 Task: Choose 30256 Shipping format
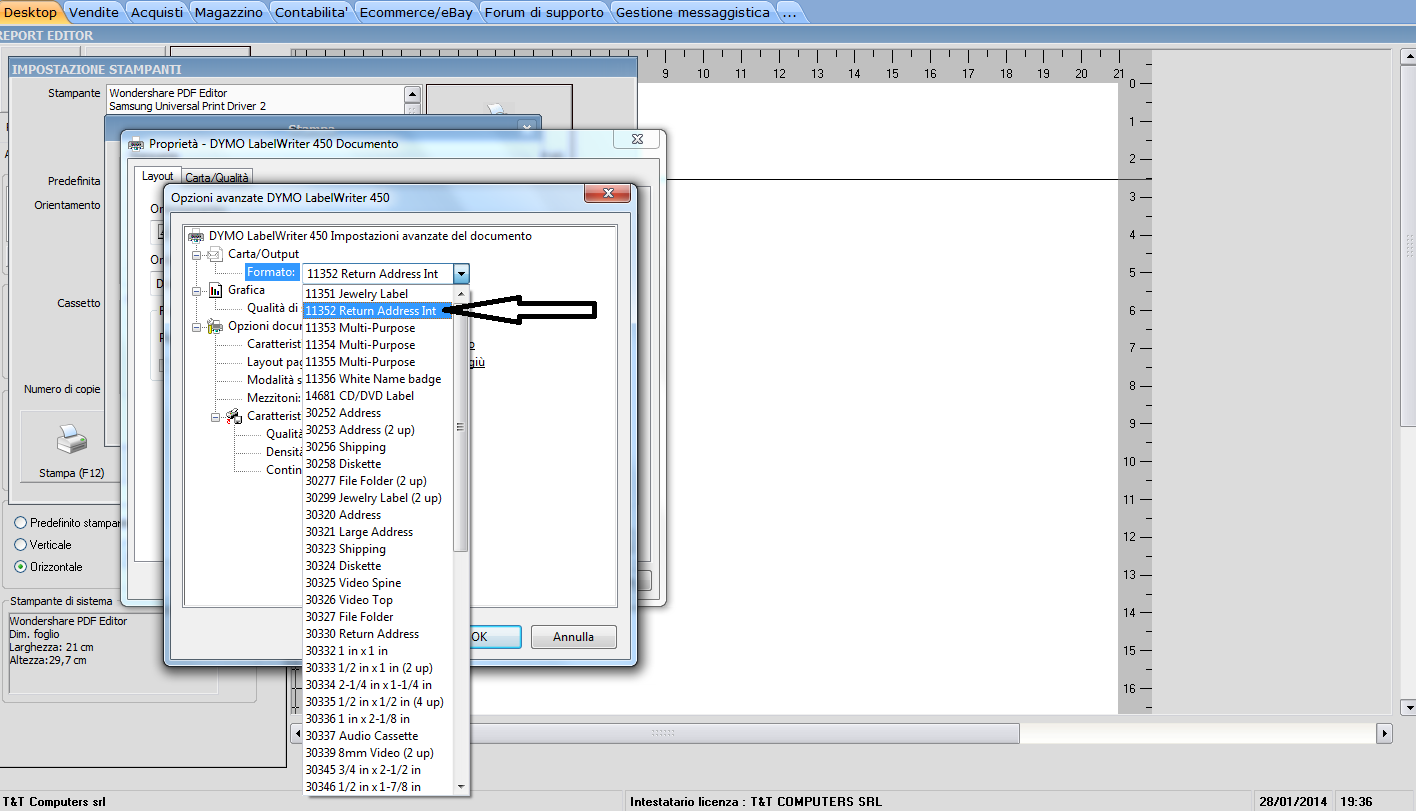coord(378,447)
